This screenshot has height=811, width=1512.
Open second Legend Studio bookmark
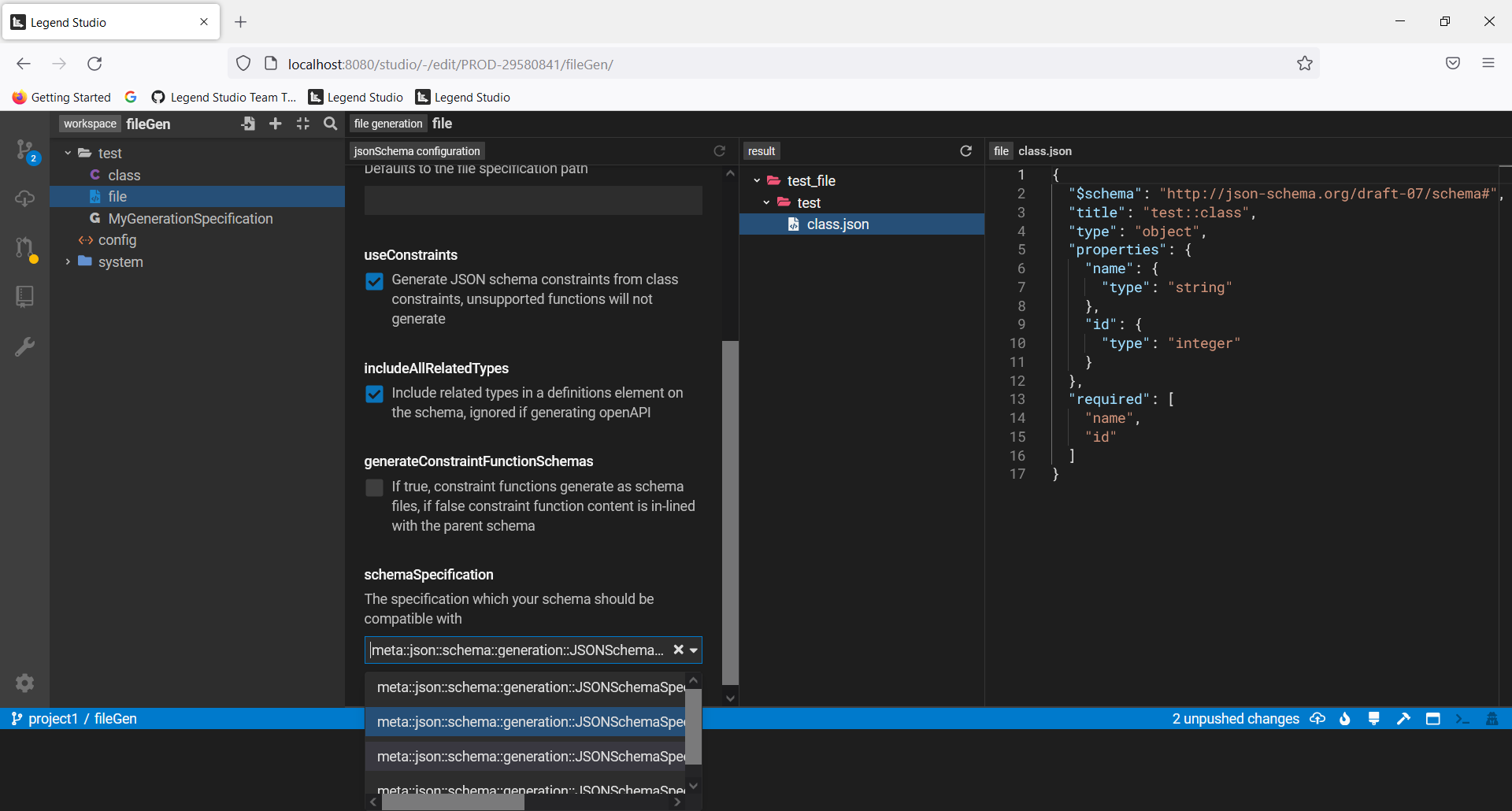click(x=463, y=97)
